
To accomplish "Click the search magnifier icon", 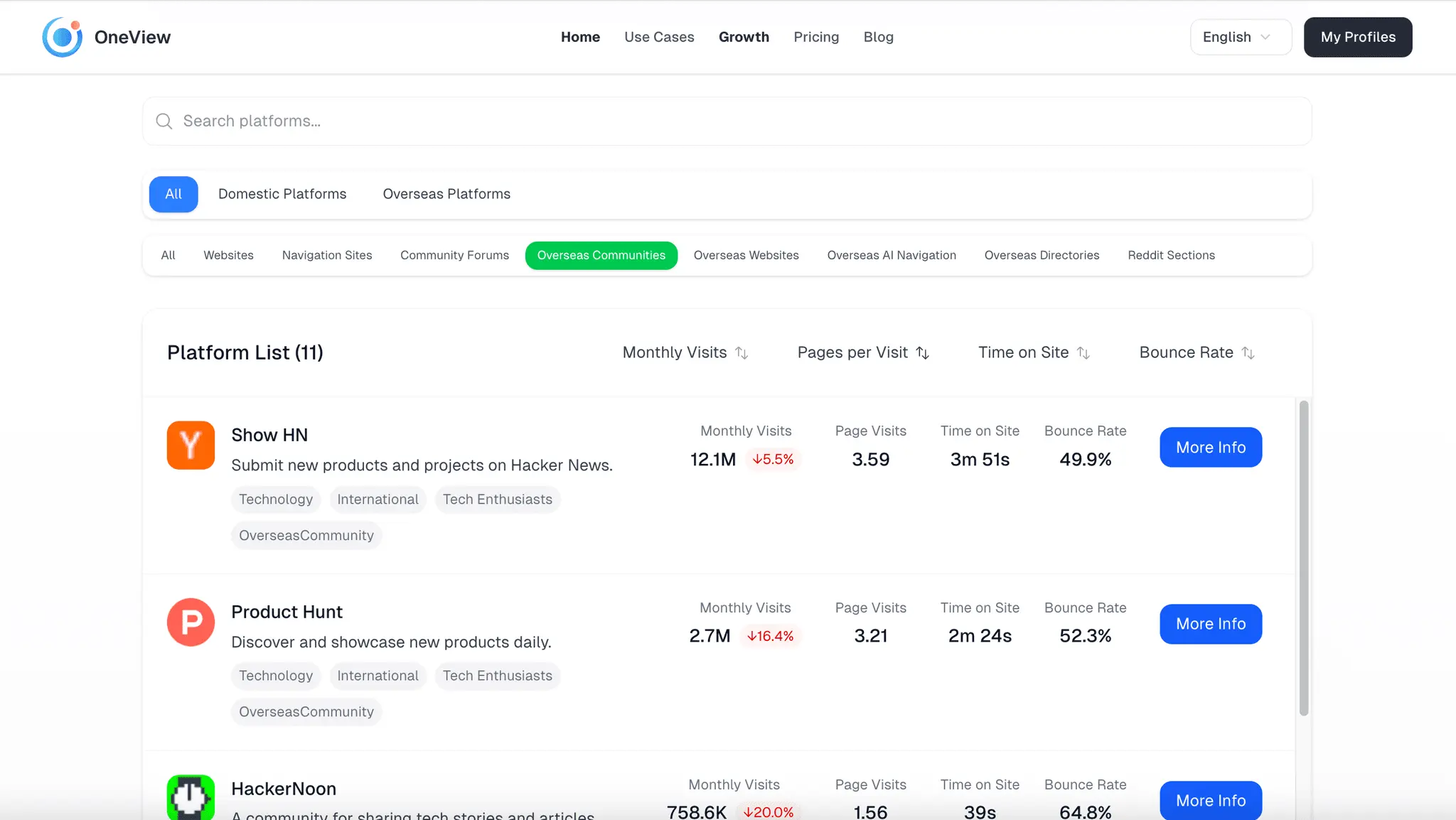I will coord(164,122).
